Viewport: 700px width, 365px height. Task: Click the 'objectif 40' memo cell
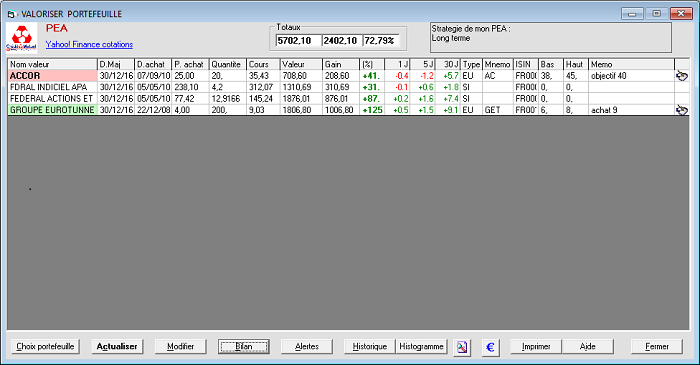pyautogui.click(x=632, y=76)
